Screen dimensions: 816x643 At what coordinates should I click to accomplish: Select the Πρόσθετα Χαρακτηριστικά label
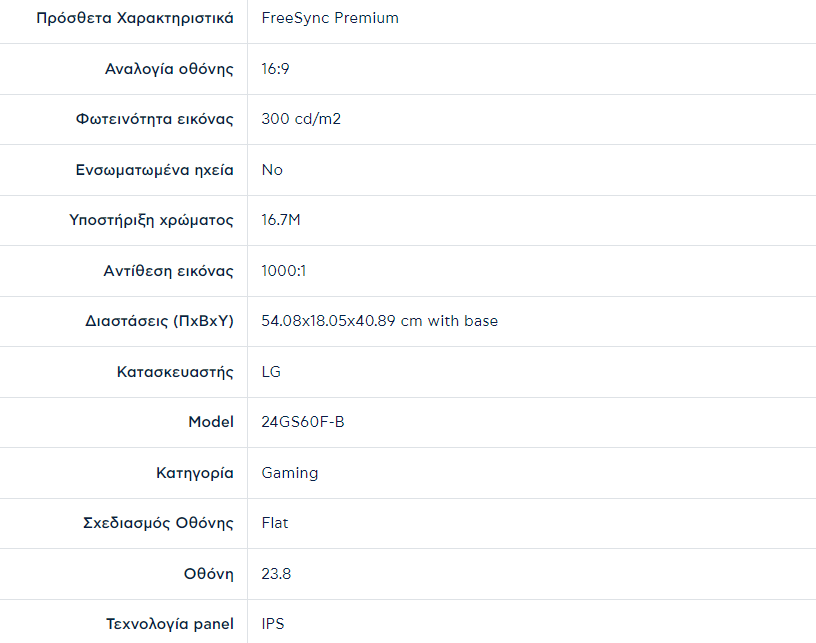click(135, 18)
